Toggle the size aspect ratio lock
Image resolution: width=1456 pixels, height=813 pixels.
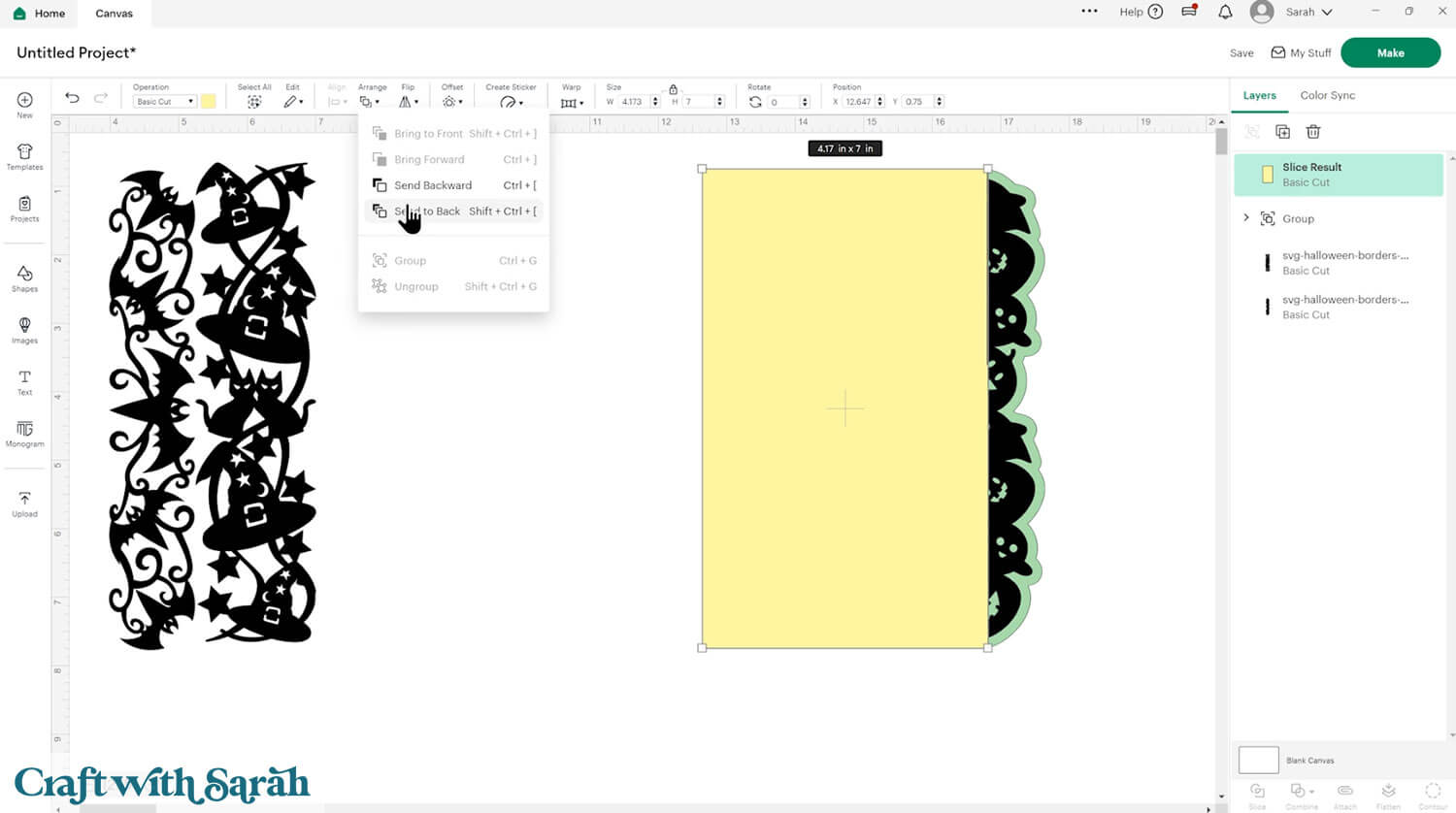673,89
